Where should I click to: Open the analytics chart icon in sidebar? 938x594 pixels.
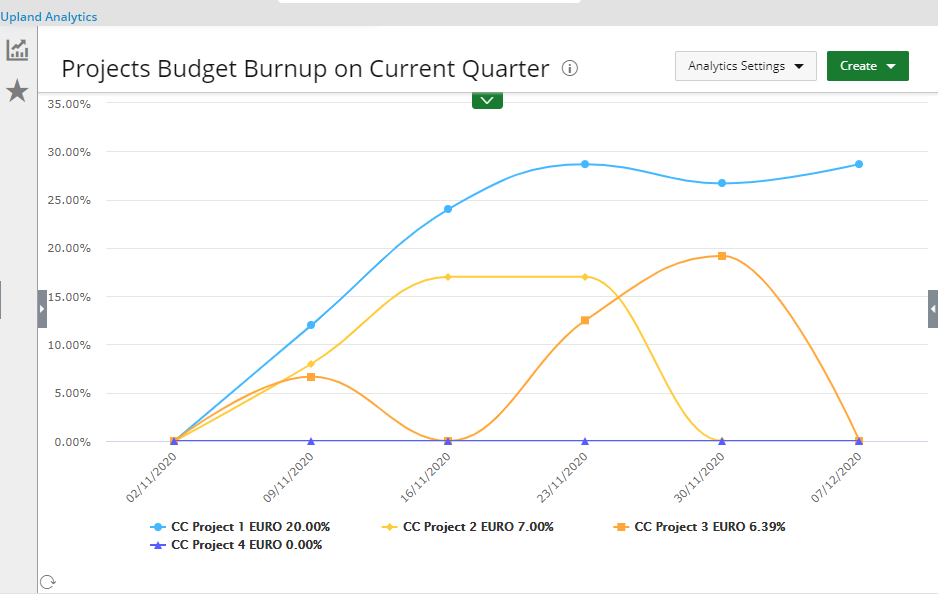[x=17, y=50]
